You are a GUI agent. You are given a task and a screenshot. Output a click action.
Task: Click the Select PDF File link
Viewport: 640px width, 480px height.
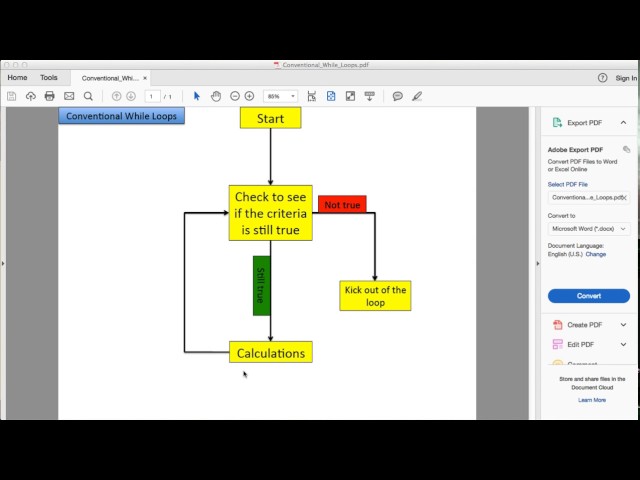pos(567,184)
